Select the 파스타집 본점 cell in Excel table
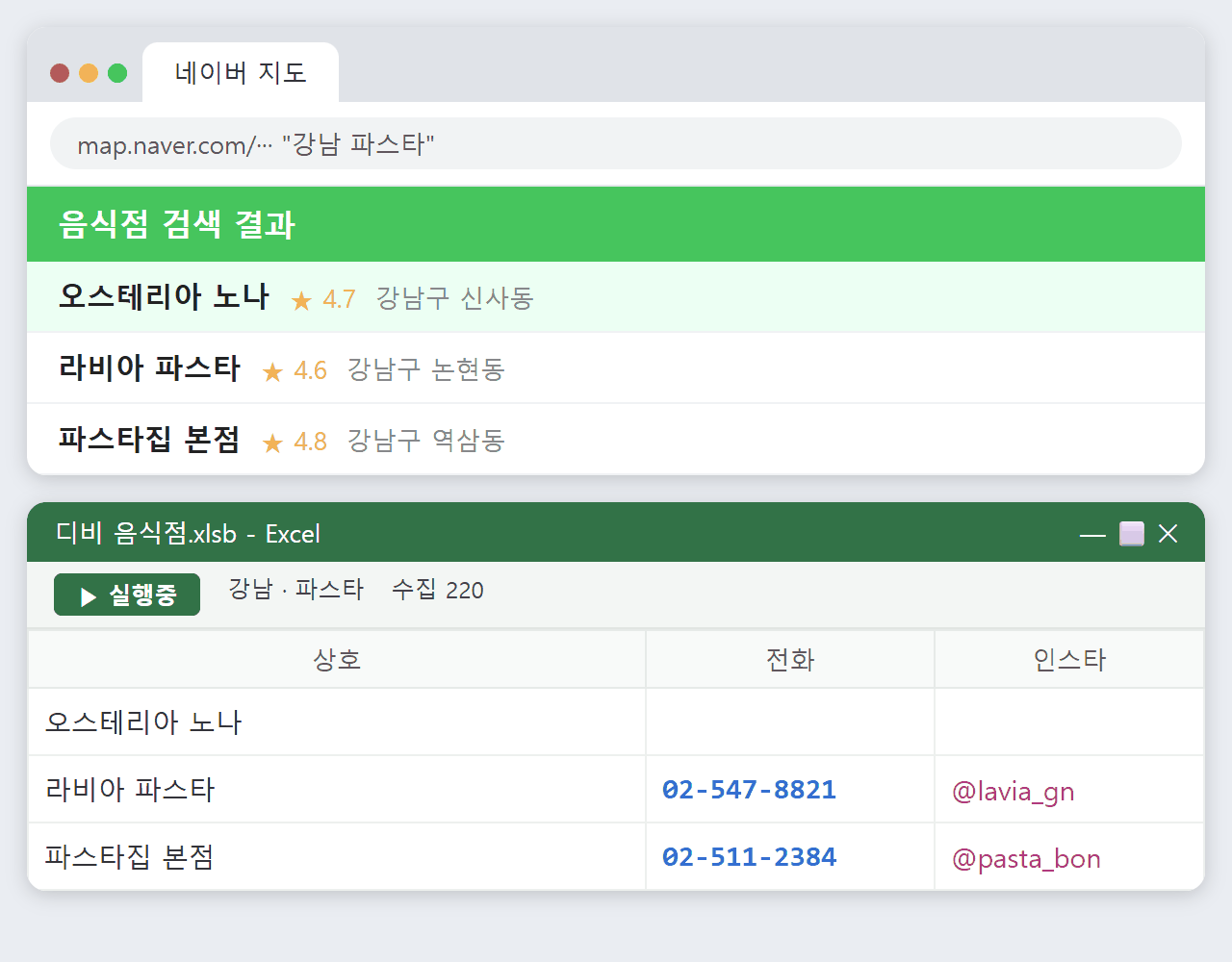 click(x=337, y=856)
